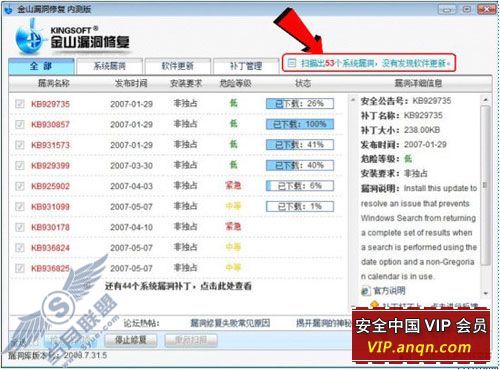Click the down arrow of details scrollbar
500x370 pixels.
tap(485, 293)
